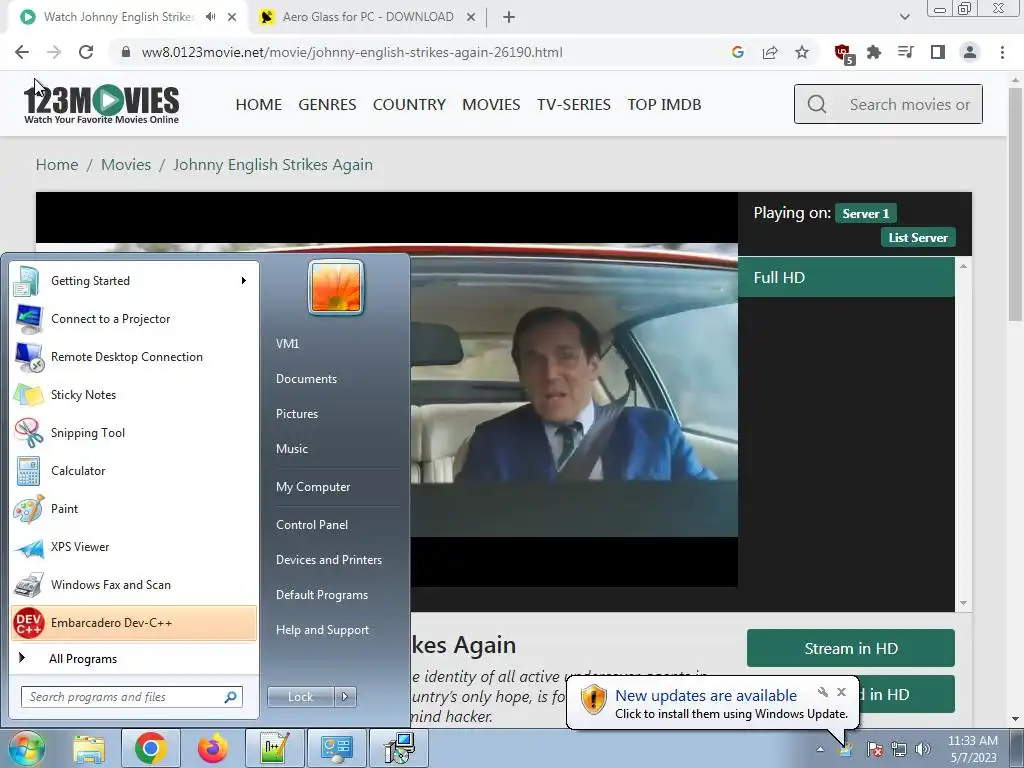Viewport: 1024px width, 768px height.
Task: Open Windows Fax and Scan
Action: click(x=134, y=584)
